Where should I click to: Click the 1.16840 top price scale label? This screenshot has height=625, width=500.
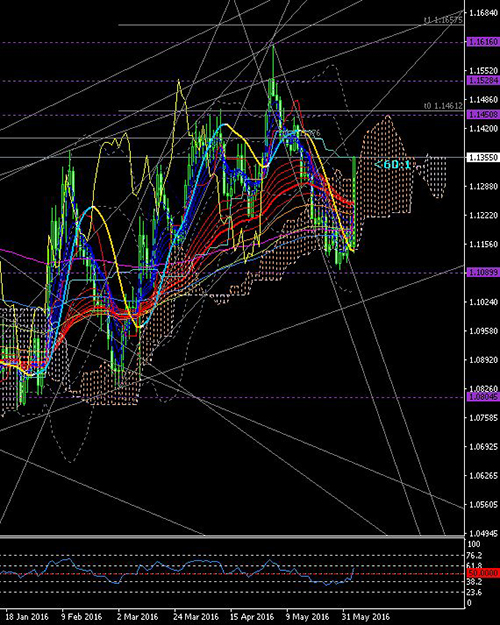(x=484, y=13)
